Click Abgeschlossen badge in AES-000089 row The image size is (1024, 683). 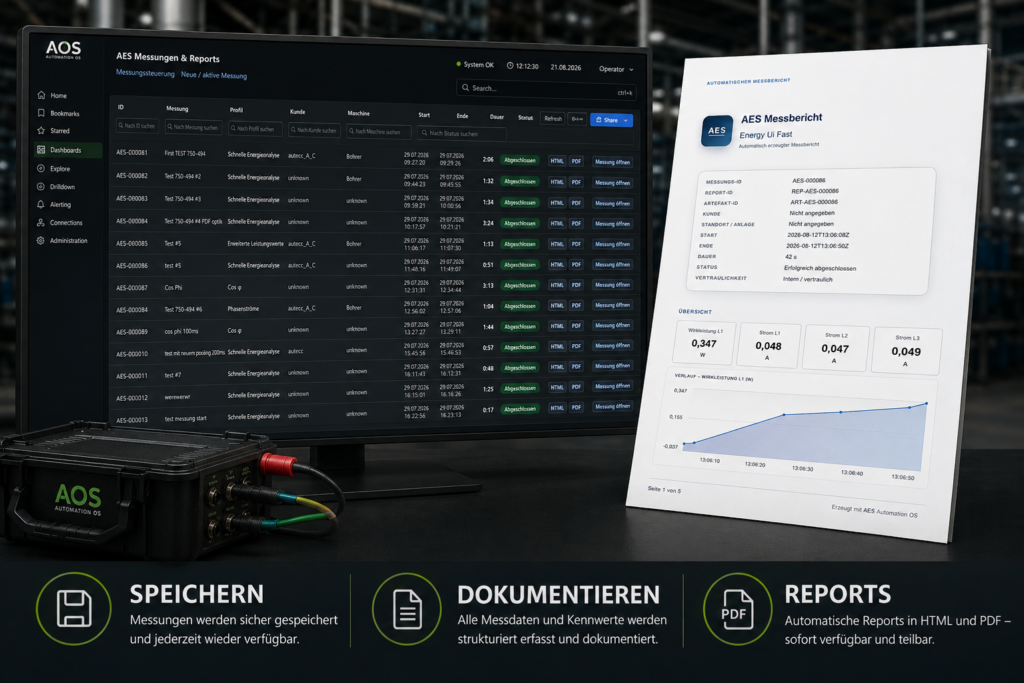[520, 326]
